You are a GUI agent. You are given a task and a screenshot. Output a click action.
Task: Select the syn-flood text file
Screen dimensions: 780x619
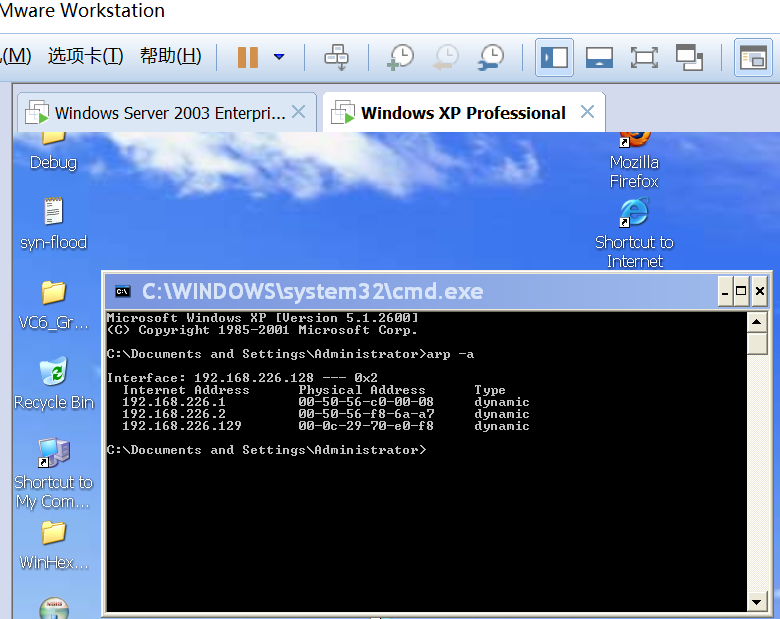click(53, 224)
